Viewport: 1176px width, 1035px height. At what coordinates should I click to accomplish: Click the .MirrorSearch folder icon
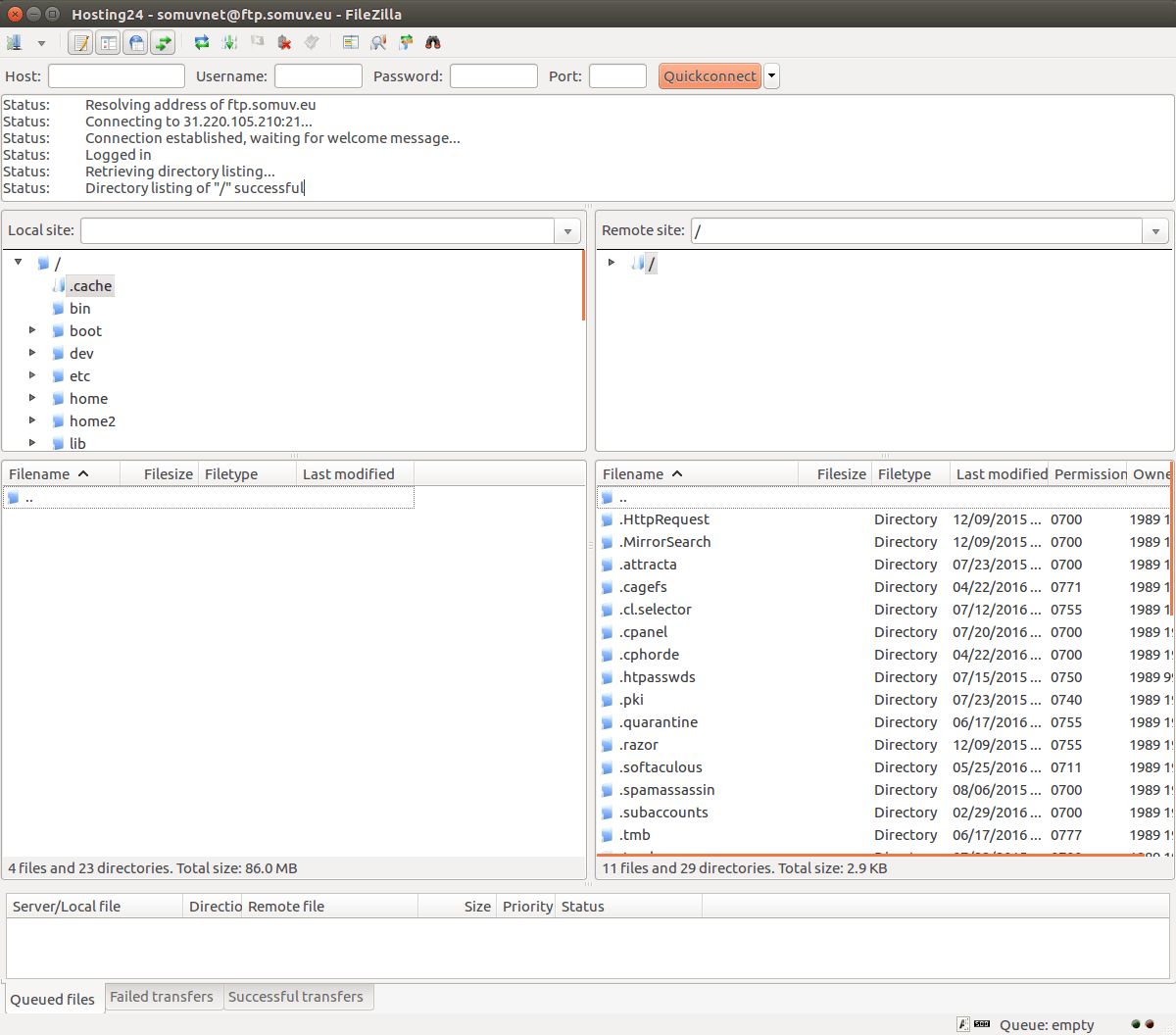(608, 542)
